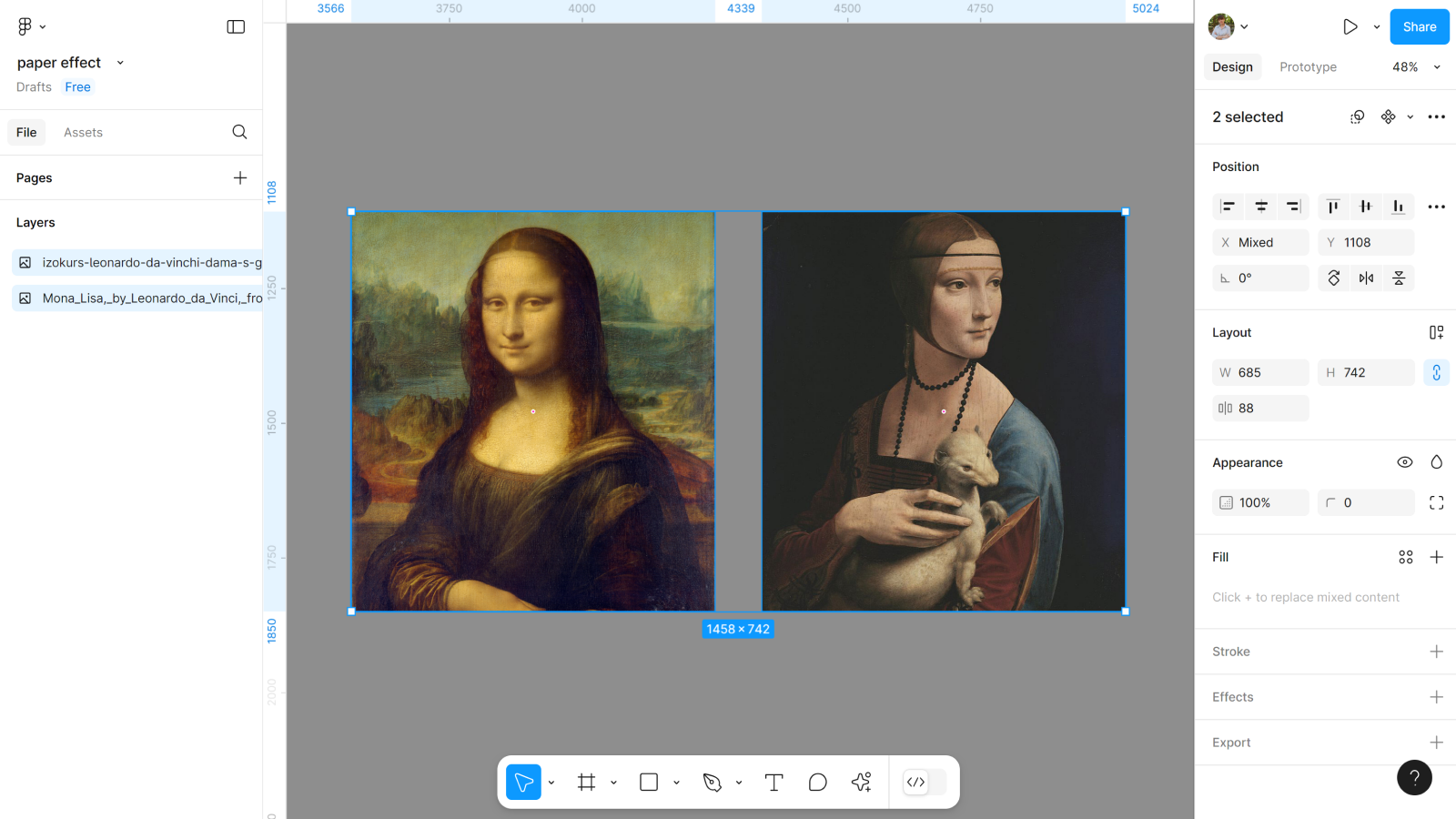Flip selection horizontally
Screen dimensions: 1456x819
click(x=1366, y=278)
